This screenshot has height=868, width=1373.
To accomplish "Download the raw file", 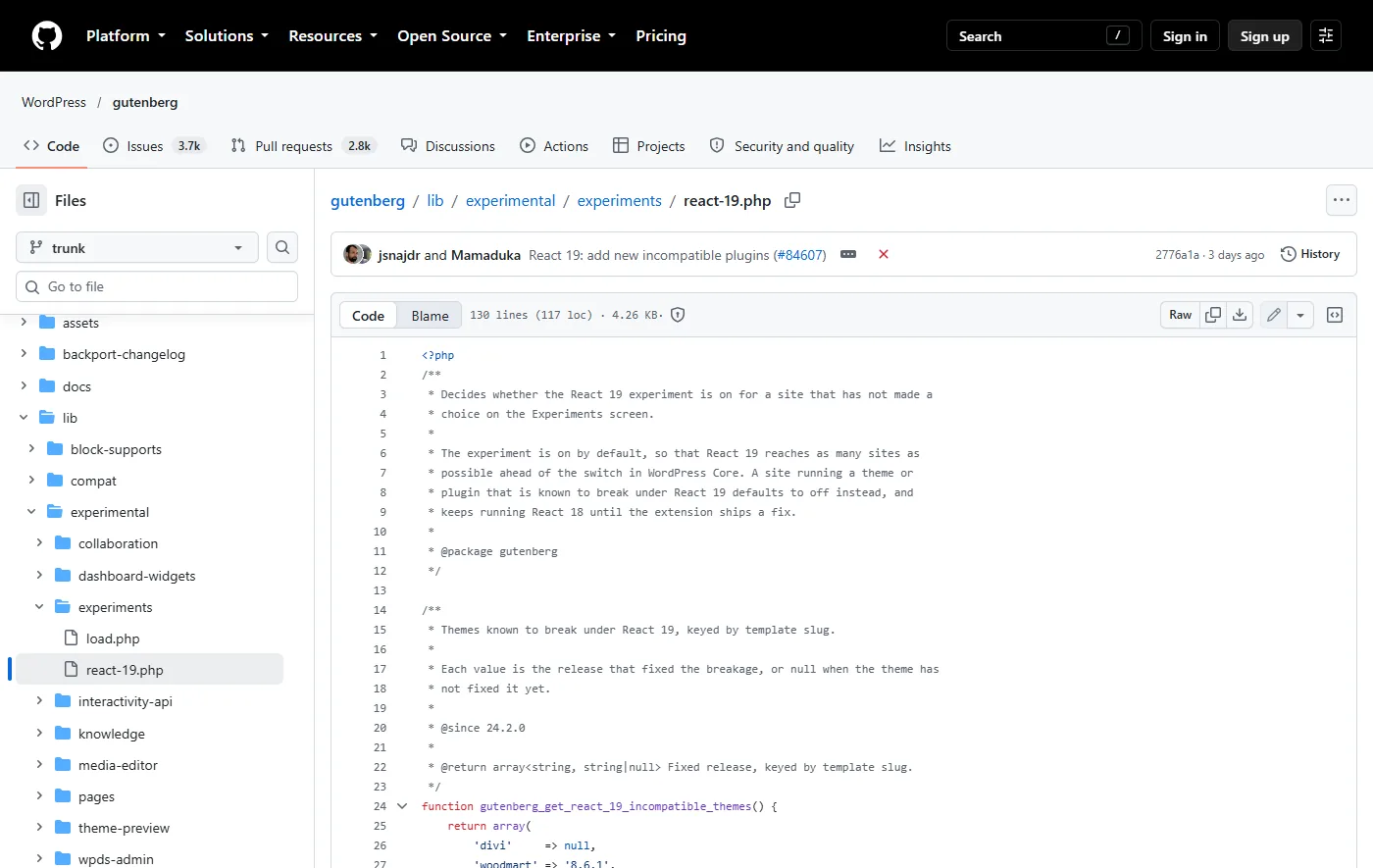I will pyautogui.click(x=1240, y=315).
